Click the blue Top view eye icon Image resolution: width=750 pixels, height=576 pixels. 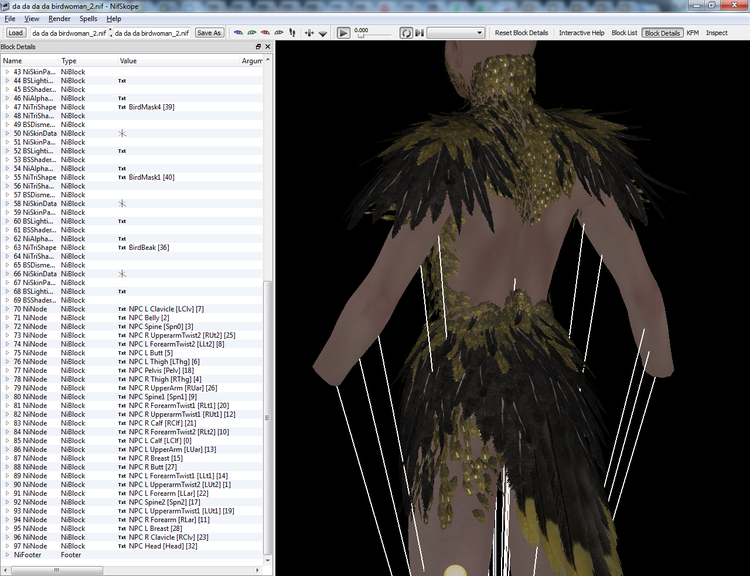pos(238,33)
